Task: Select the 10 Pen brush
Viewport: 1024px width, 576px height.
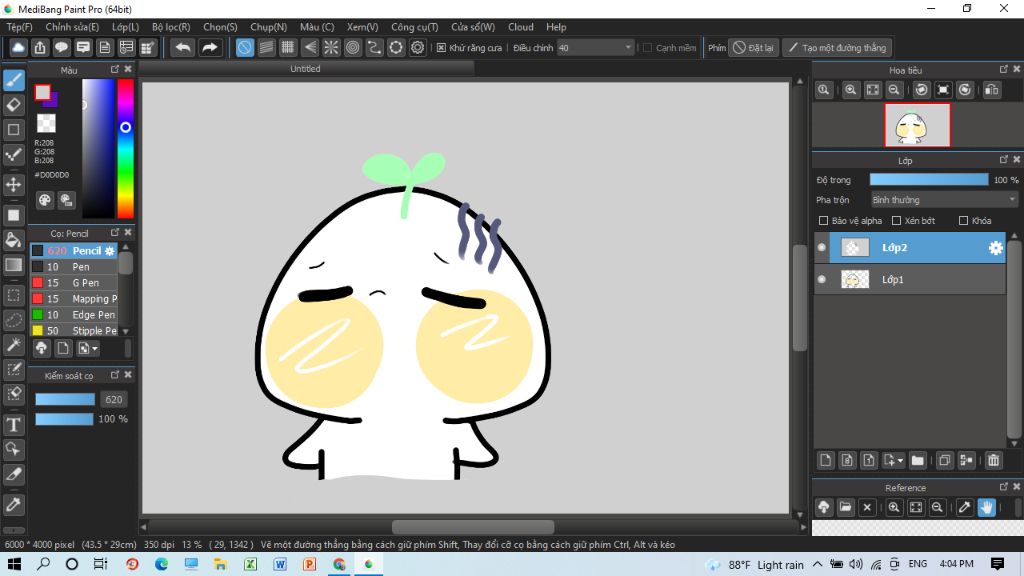Action: [x=74, y=266]
